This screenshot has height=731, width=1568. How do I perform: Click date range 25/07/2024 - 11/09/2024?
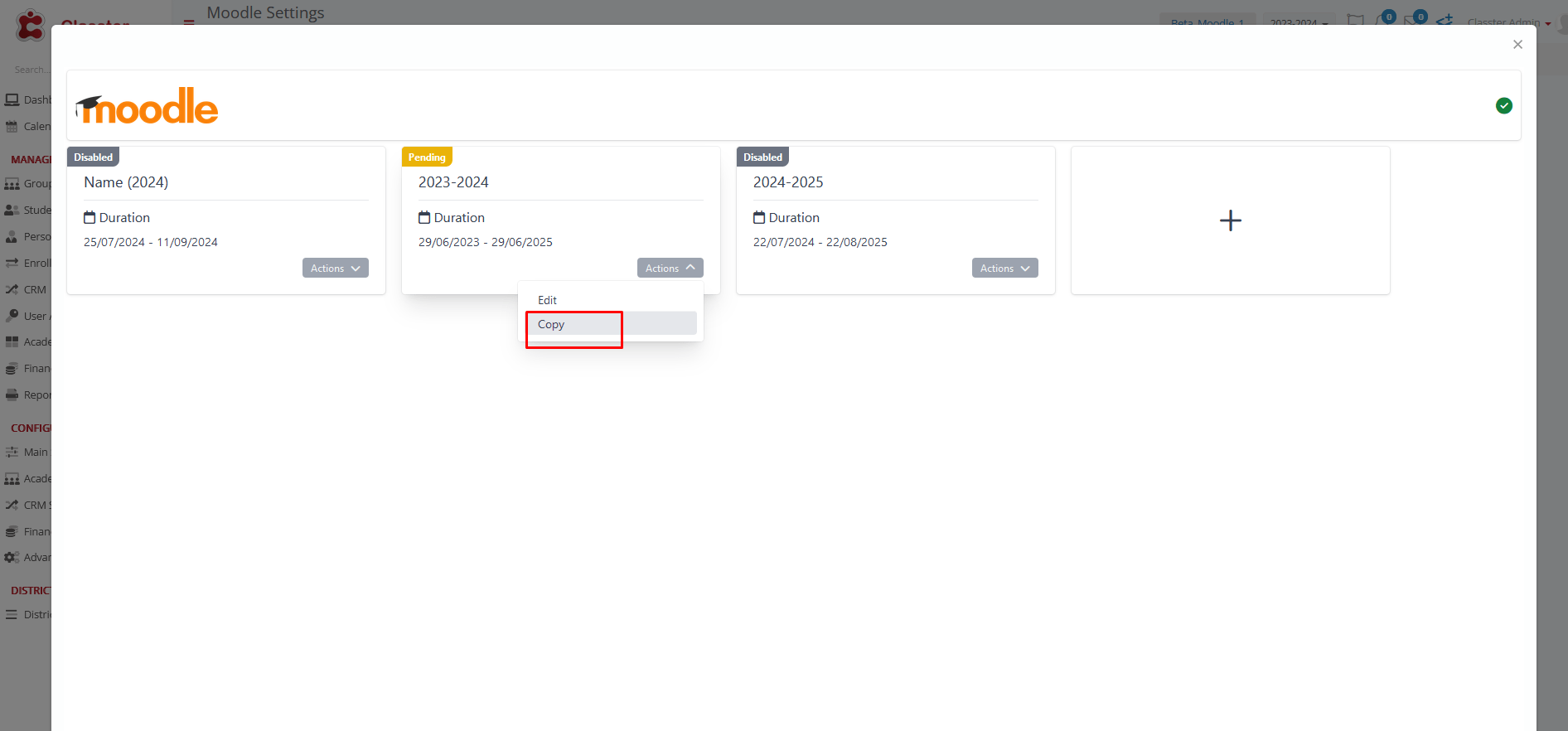point(151,242)
